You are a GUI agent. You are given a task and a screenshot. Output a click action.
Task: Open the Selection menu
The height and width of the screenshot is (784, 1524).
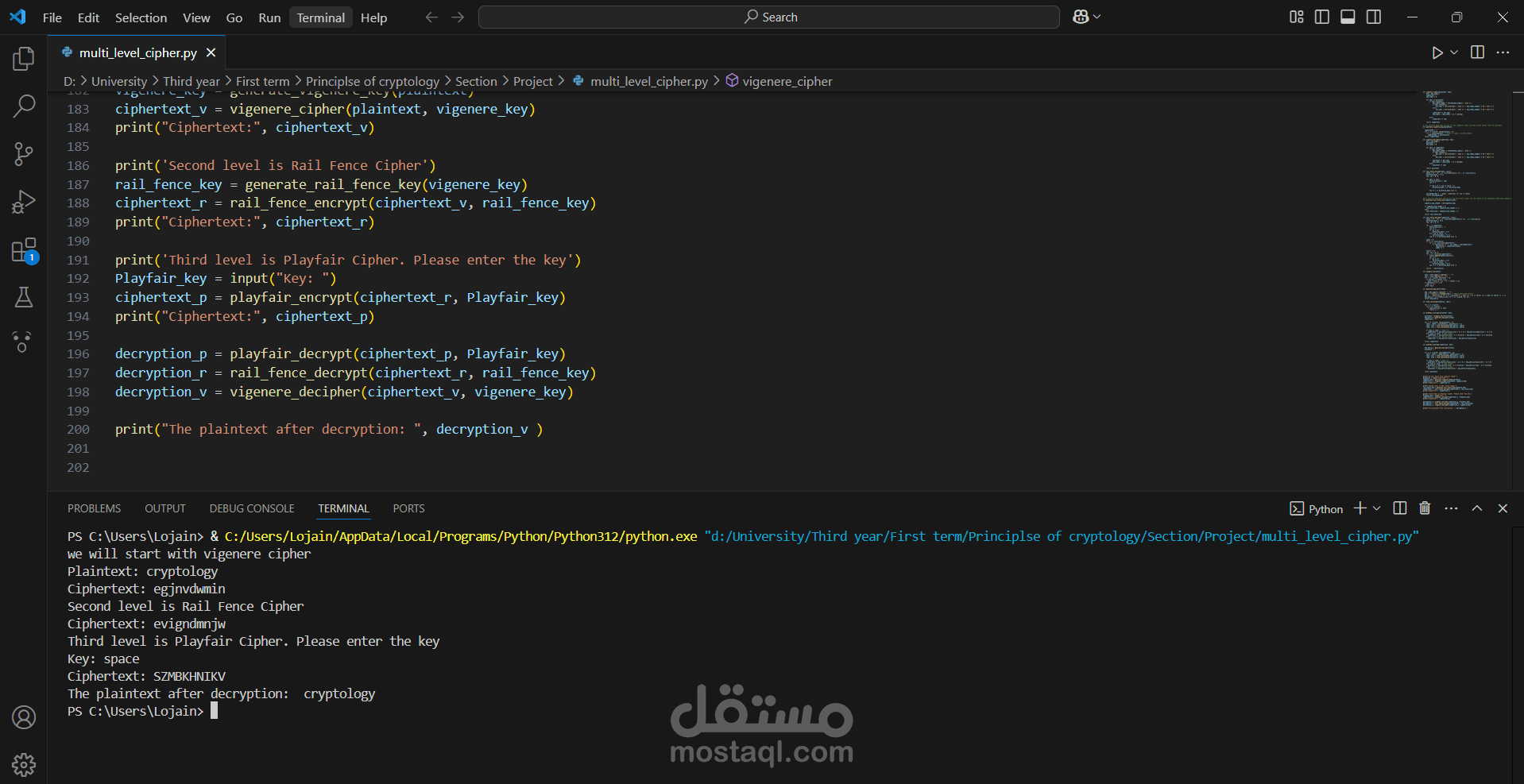pos(141,17)
